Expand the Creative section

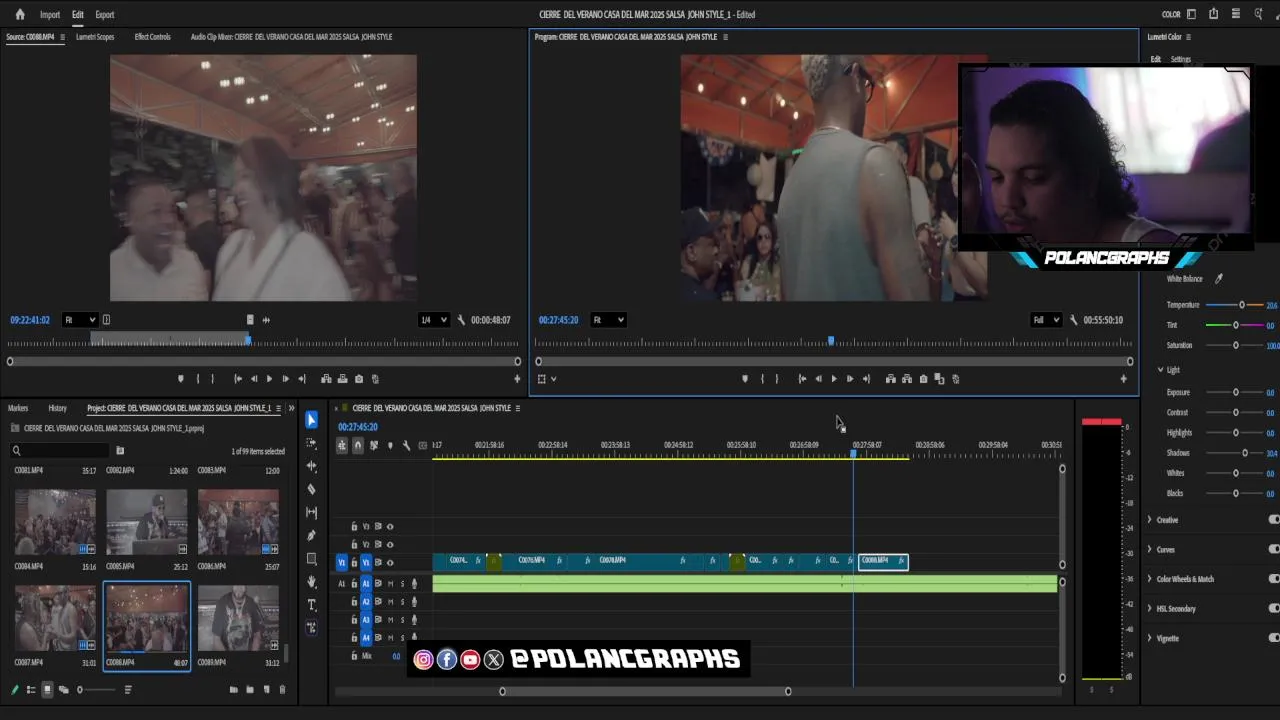click(1150, 520)
